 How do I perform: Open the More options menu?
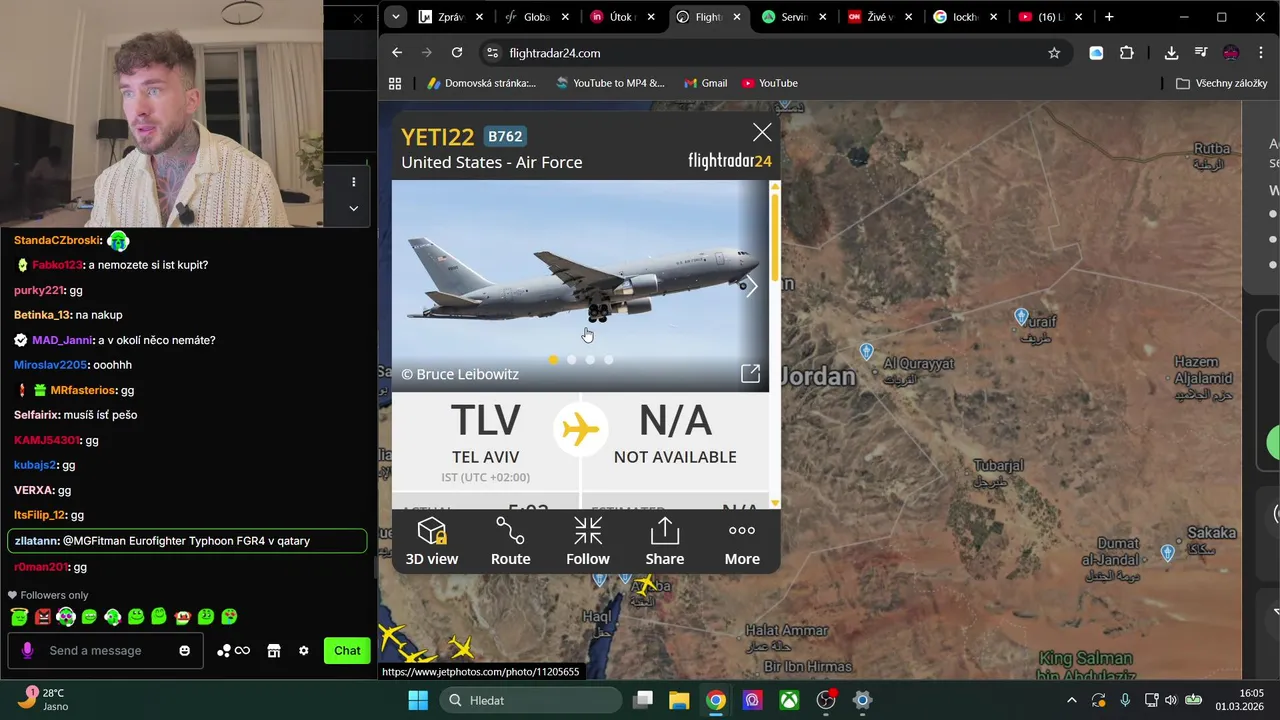(x=742, y=541)
